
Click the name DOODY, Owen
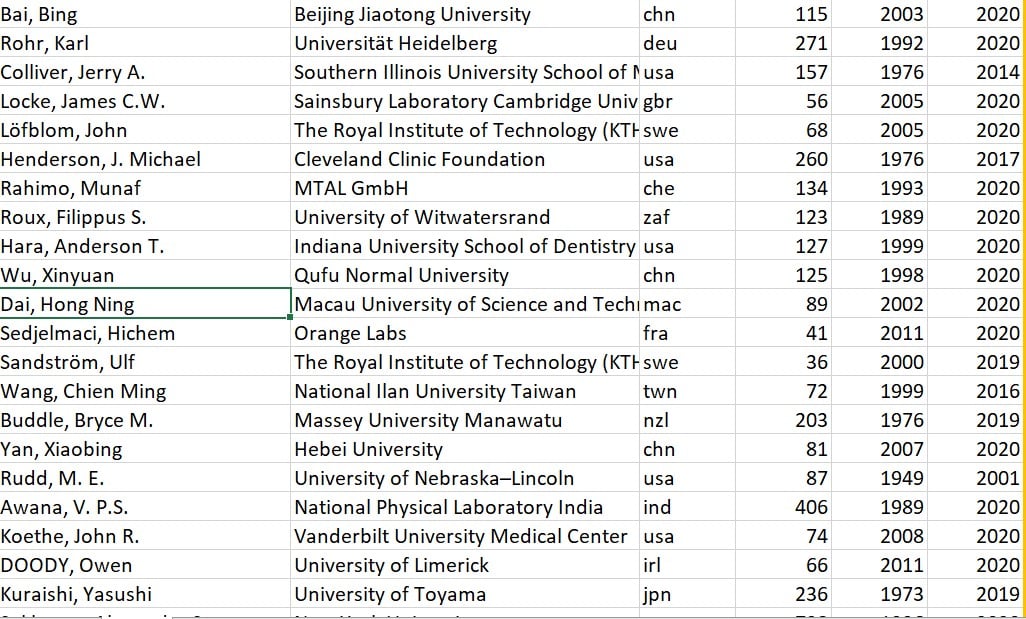(145, 564)
